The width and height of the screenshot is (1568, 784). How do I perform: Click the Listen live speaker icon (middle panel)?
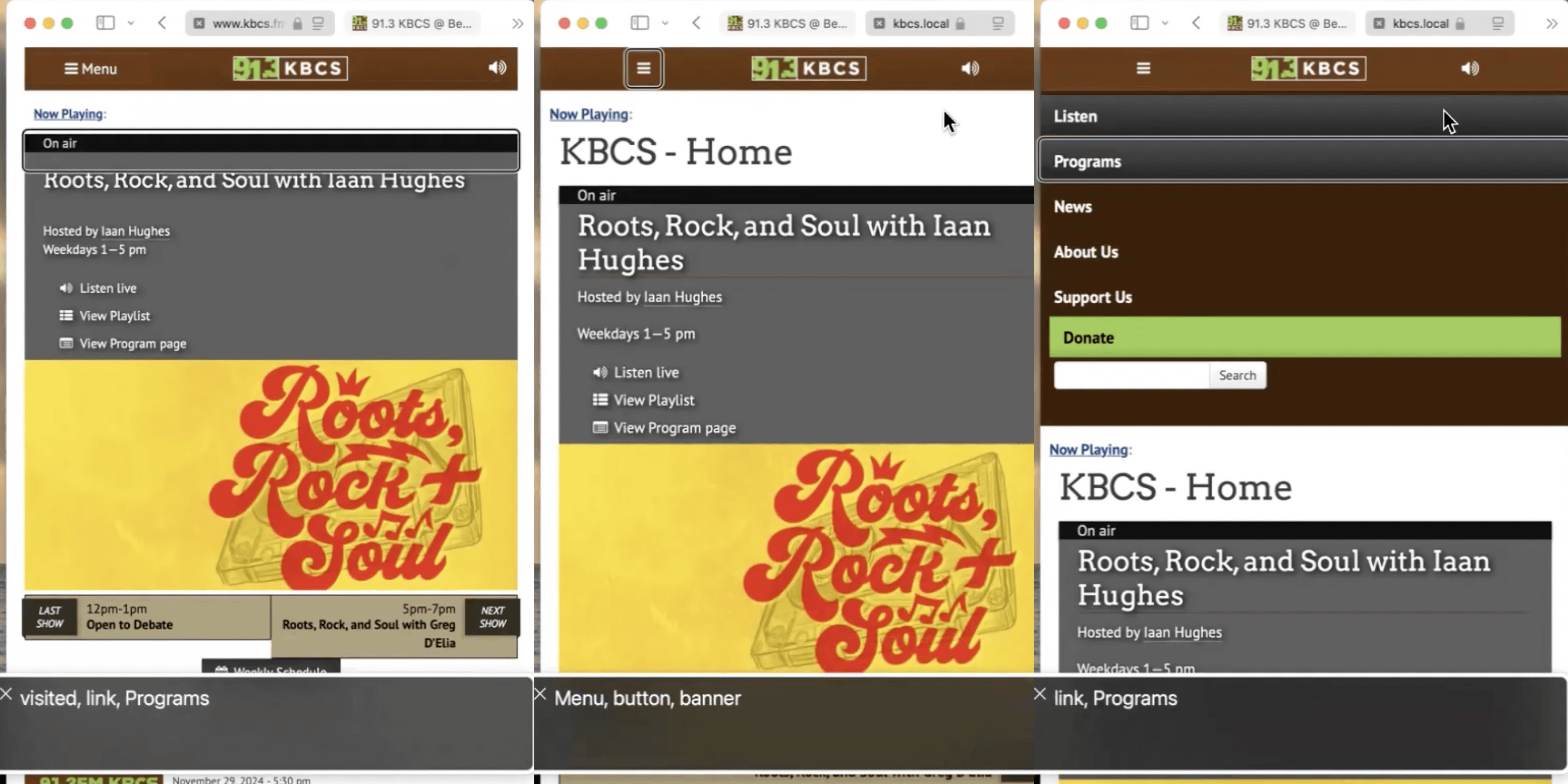point(600,372)
